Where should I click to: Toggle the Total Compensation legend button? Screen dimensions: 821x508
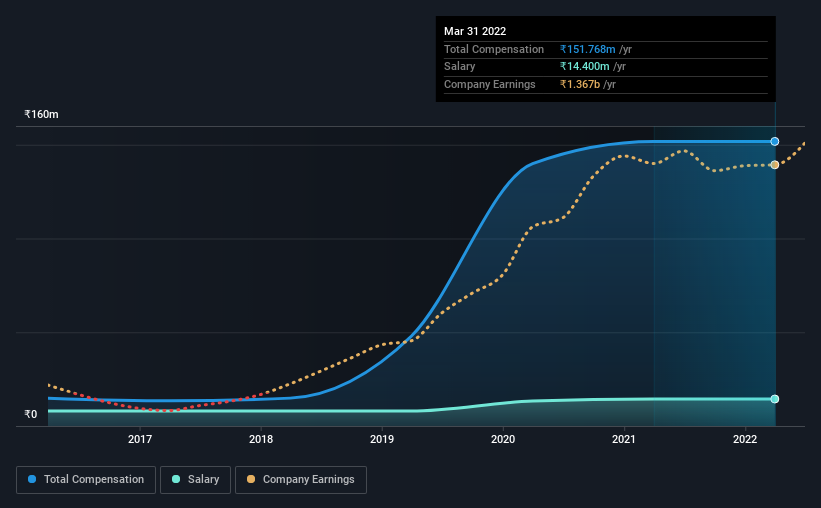pyautogui.click(x=86, y=480)
